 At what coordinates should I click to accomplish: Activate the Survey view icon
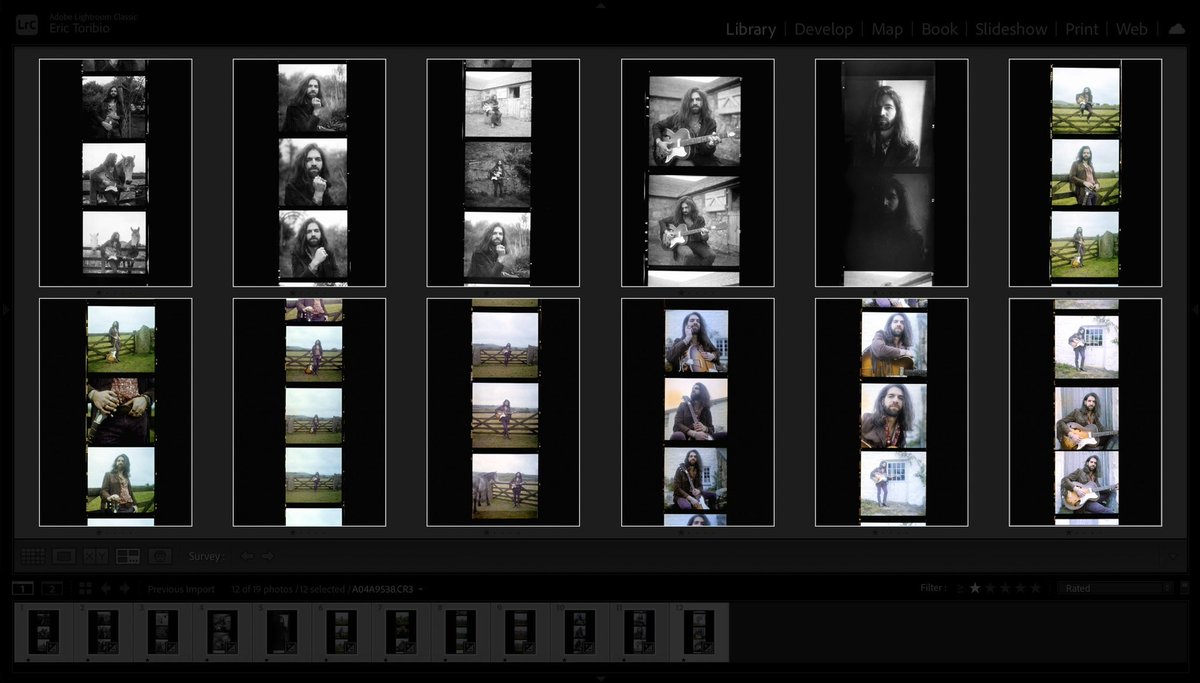[128, 555]
